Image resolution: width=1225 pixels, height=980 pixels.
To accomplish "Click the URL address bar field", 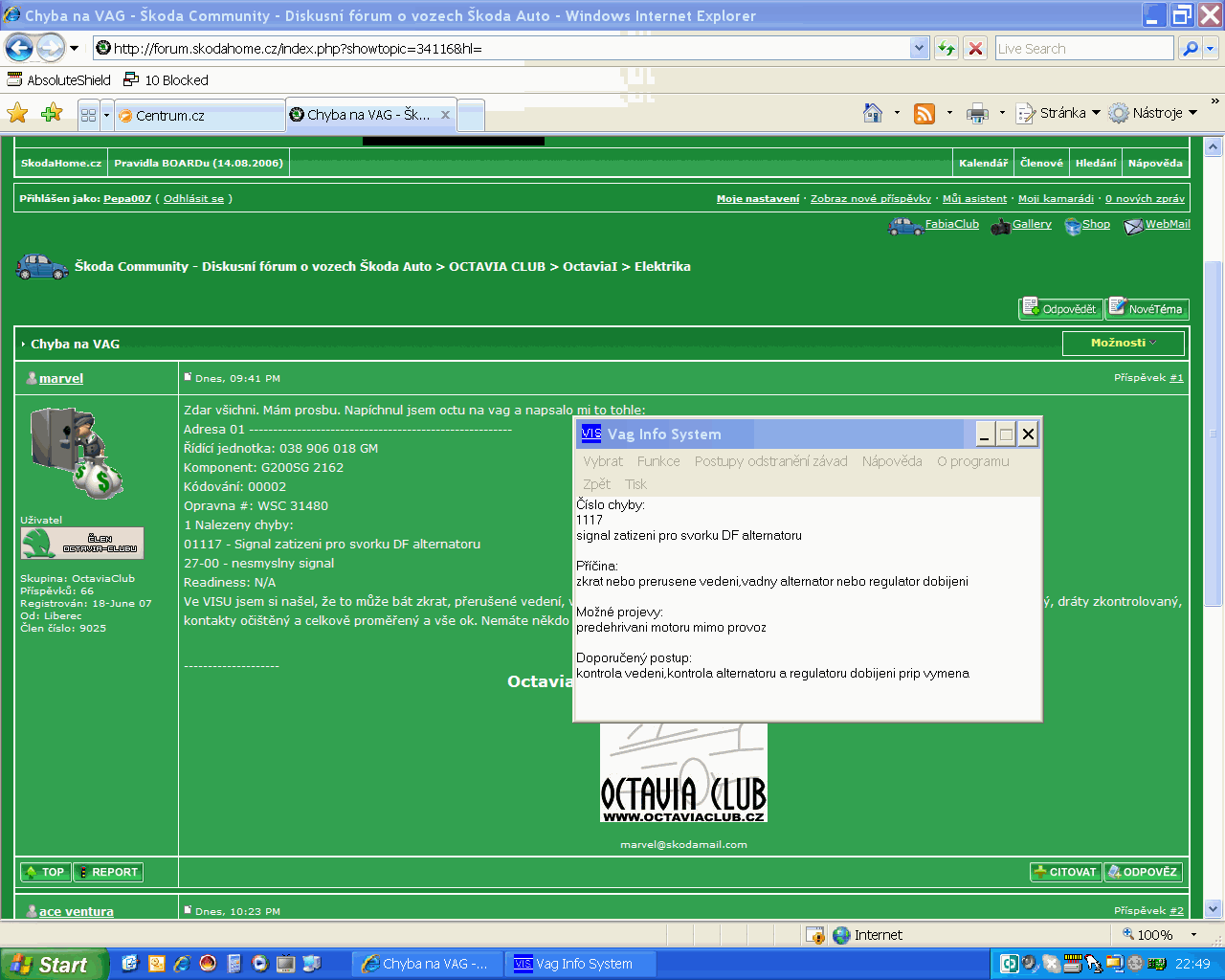I will coord(511,48).
